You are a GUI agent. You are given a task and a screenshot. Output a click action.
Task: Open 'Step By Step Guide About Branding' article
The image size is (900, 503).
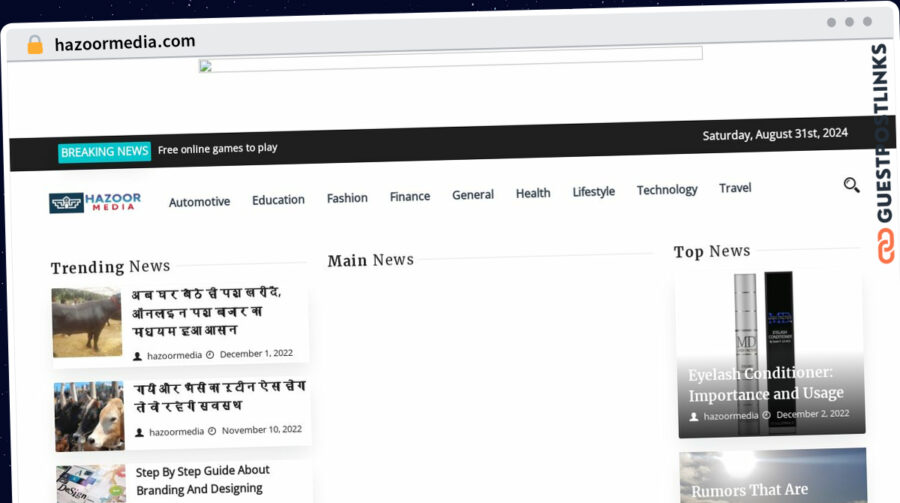202,480
